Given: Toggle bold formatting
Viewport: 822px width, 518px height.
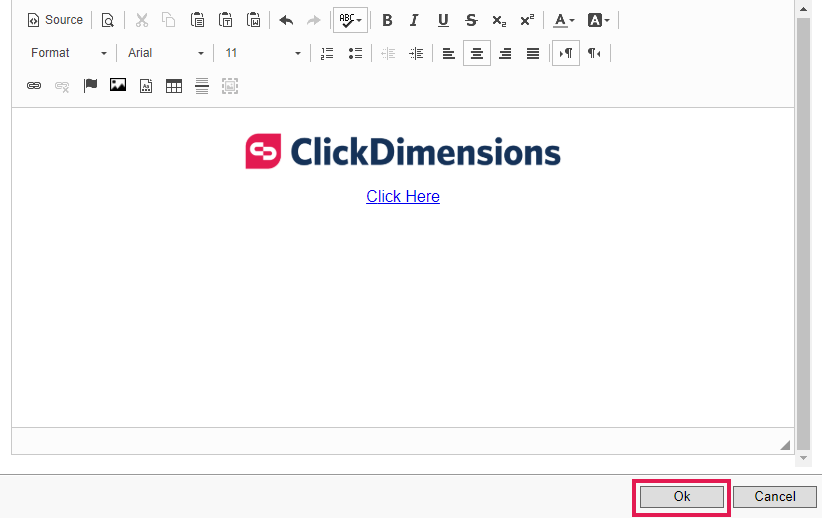Looking at the screenshot, I should pyautogui.click(x=387, y=20).
